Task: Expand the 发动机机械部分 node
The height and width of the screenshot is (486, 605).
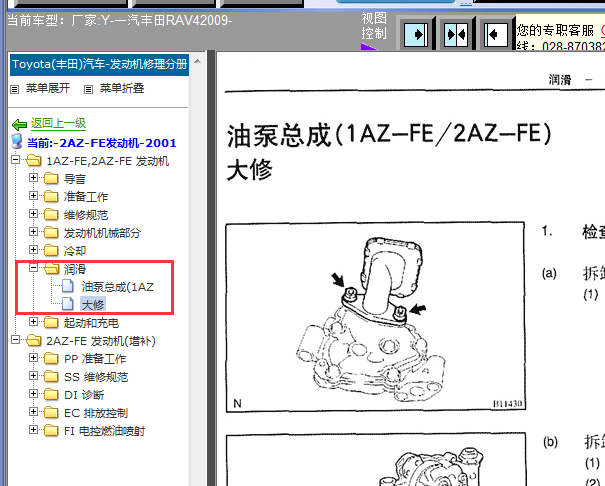Action: (34, 231)
